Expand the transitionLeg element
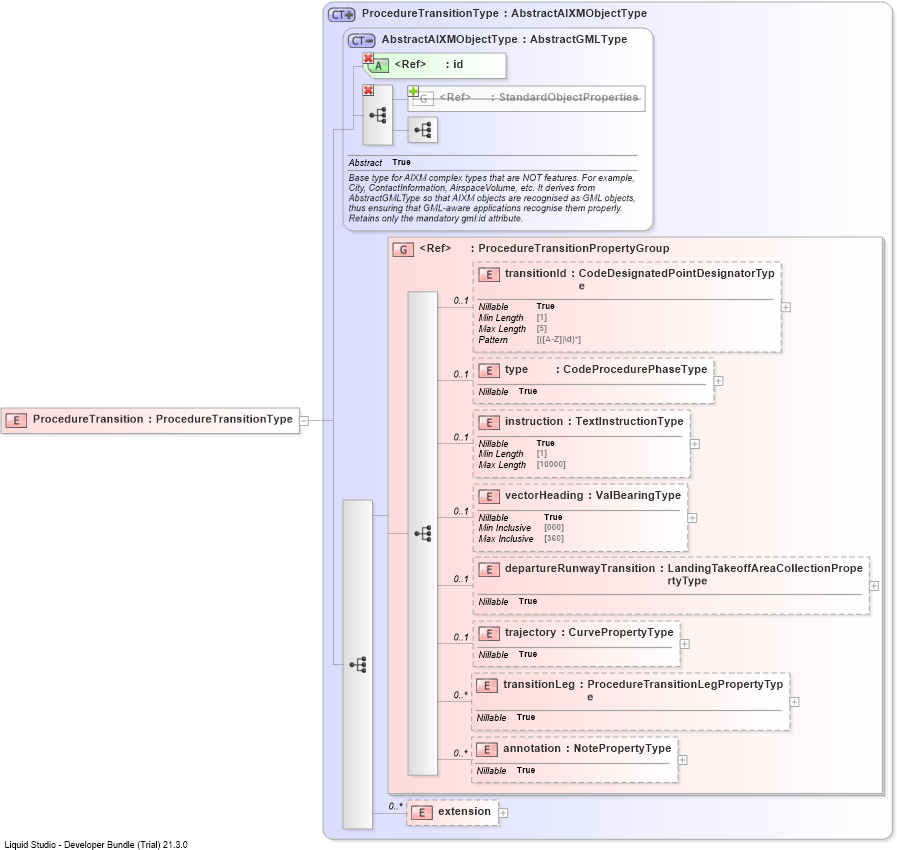897x850 pixels. pyautogui.click(x=794, y=702)
